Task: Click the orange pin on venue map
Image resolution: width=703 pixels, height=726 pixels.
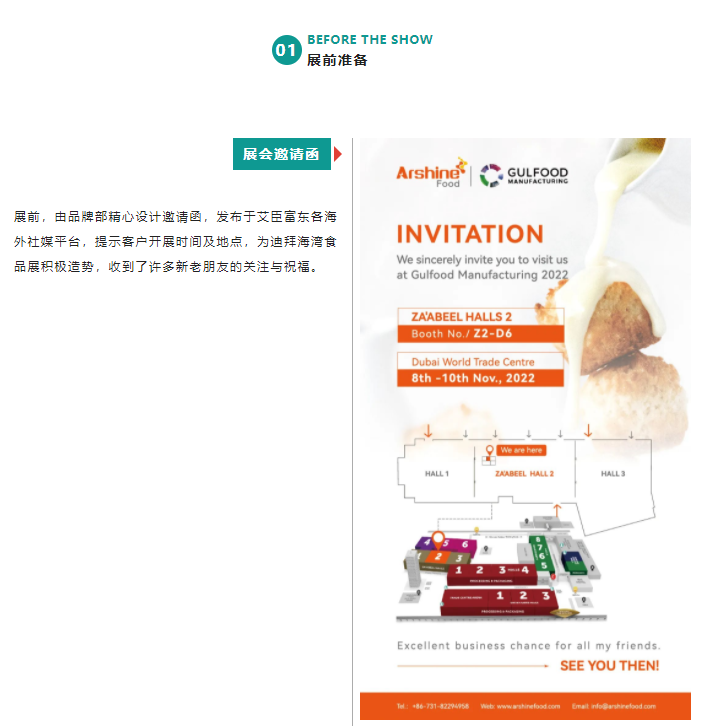Action: tap(438, 540)
